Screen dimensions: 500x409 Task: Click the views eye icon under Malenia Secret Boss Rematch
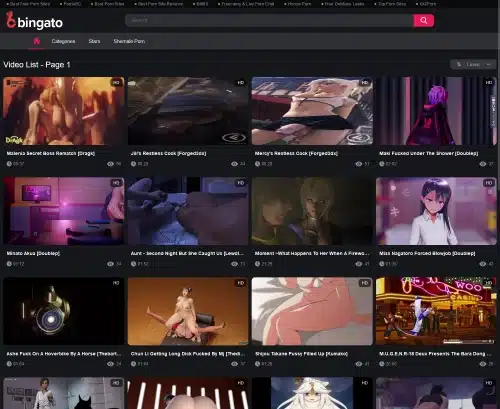tap(110, 164)
